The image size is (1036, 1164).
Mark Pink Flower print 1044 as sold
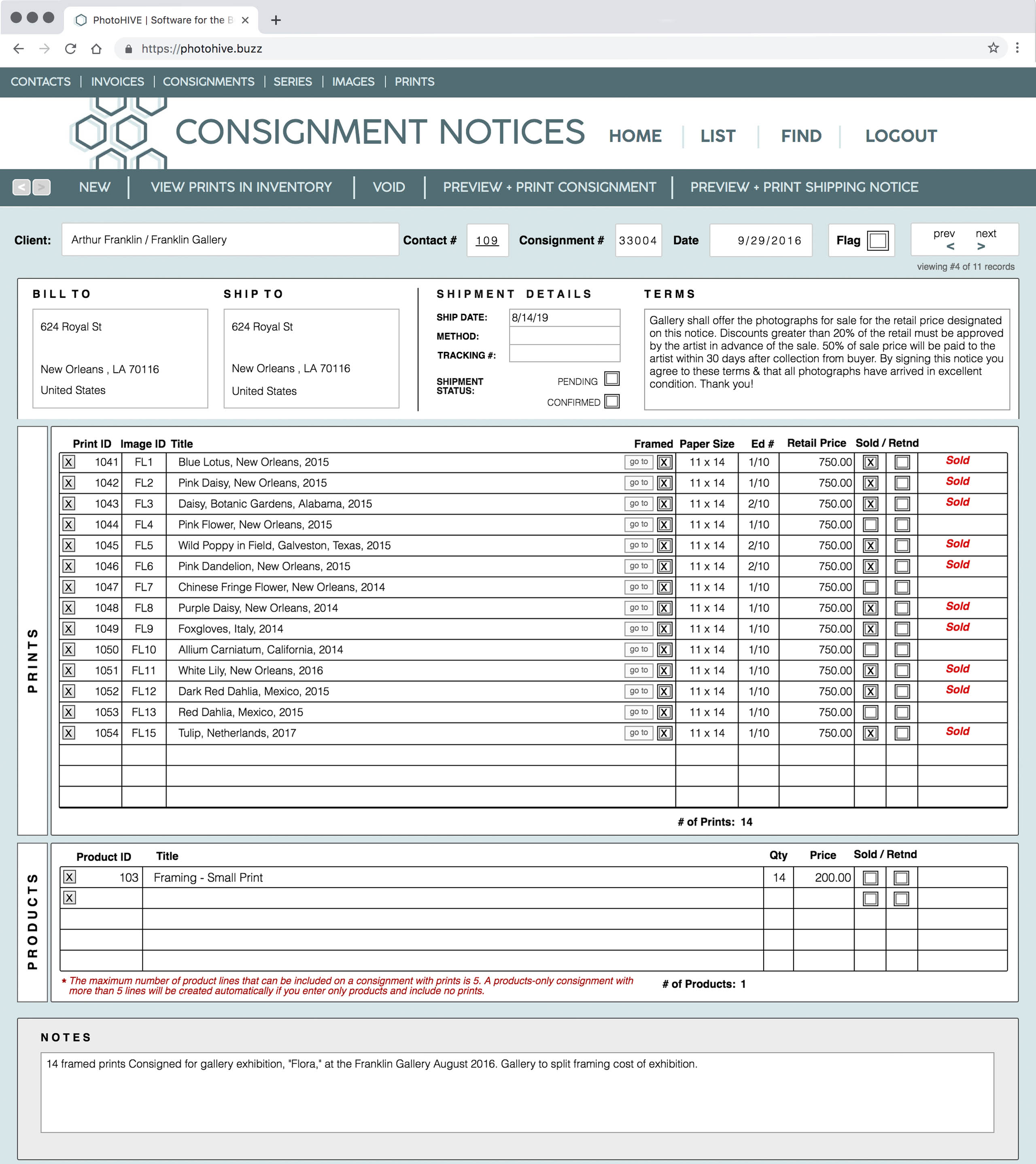click(870, 524)
